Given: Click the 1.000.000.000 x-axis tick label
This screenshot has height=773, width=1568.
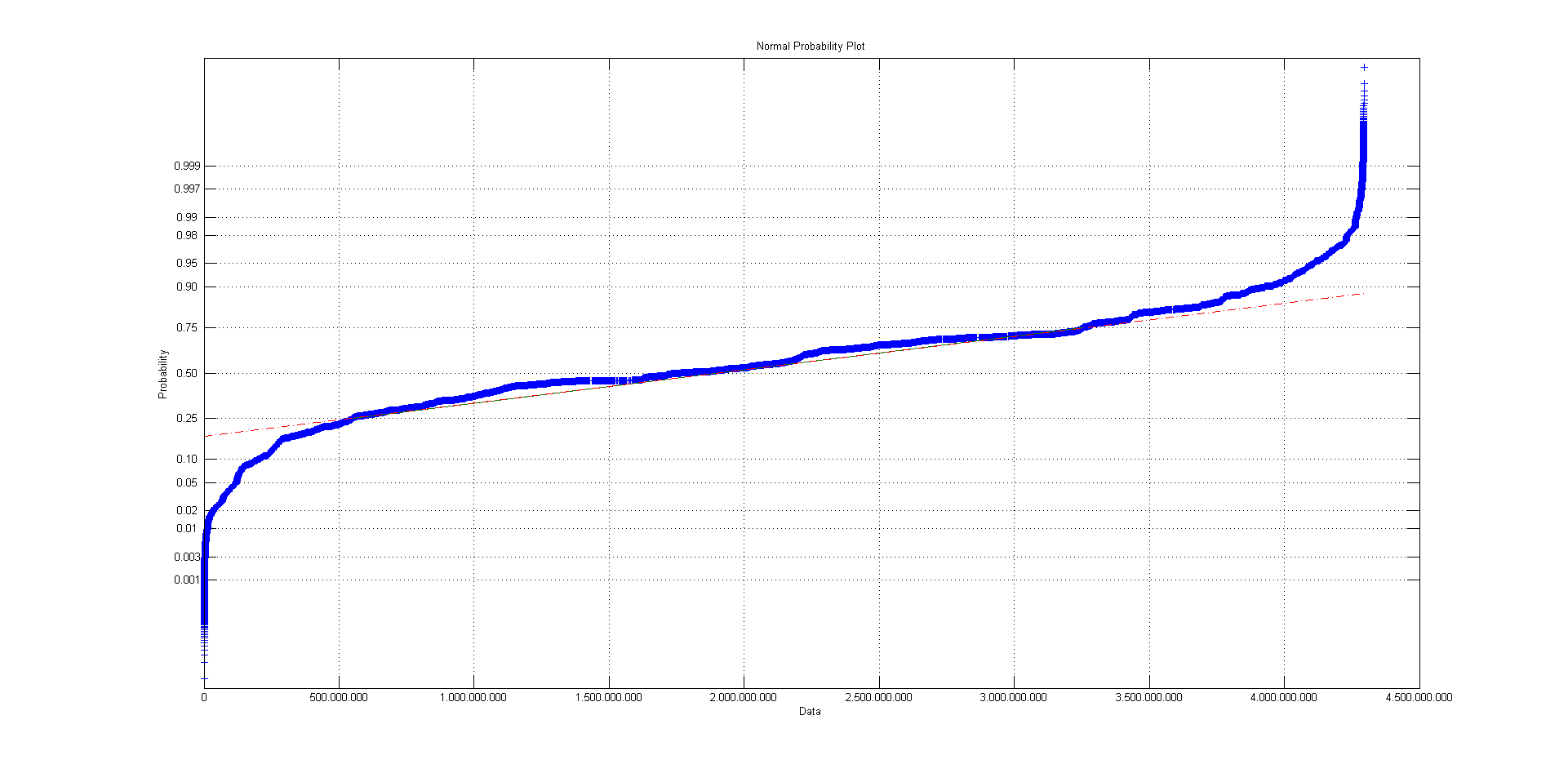Looking at the screenshot, I should click(473, 697).
